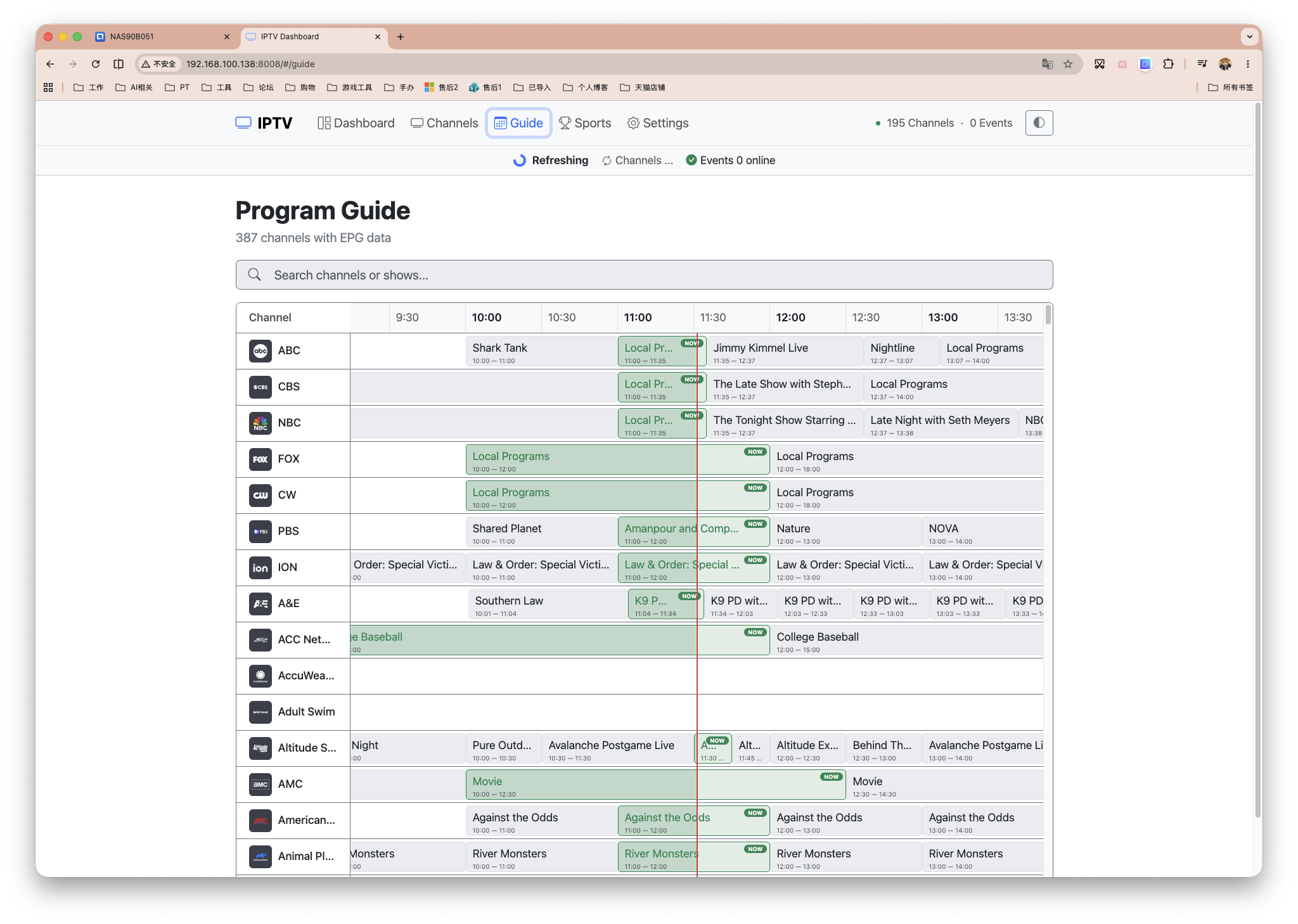Click the AccuWeather channel logo icon
The width and height of the screenshot is (1298, 924).
(x=260, y=676)
